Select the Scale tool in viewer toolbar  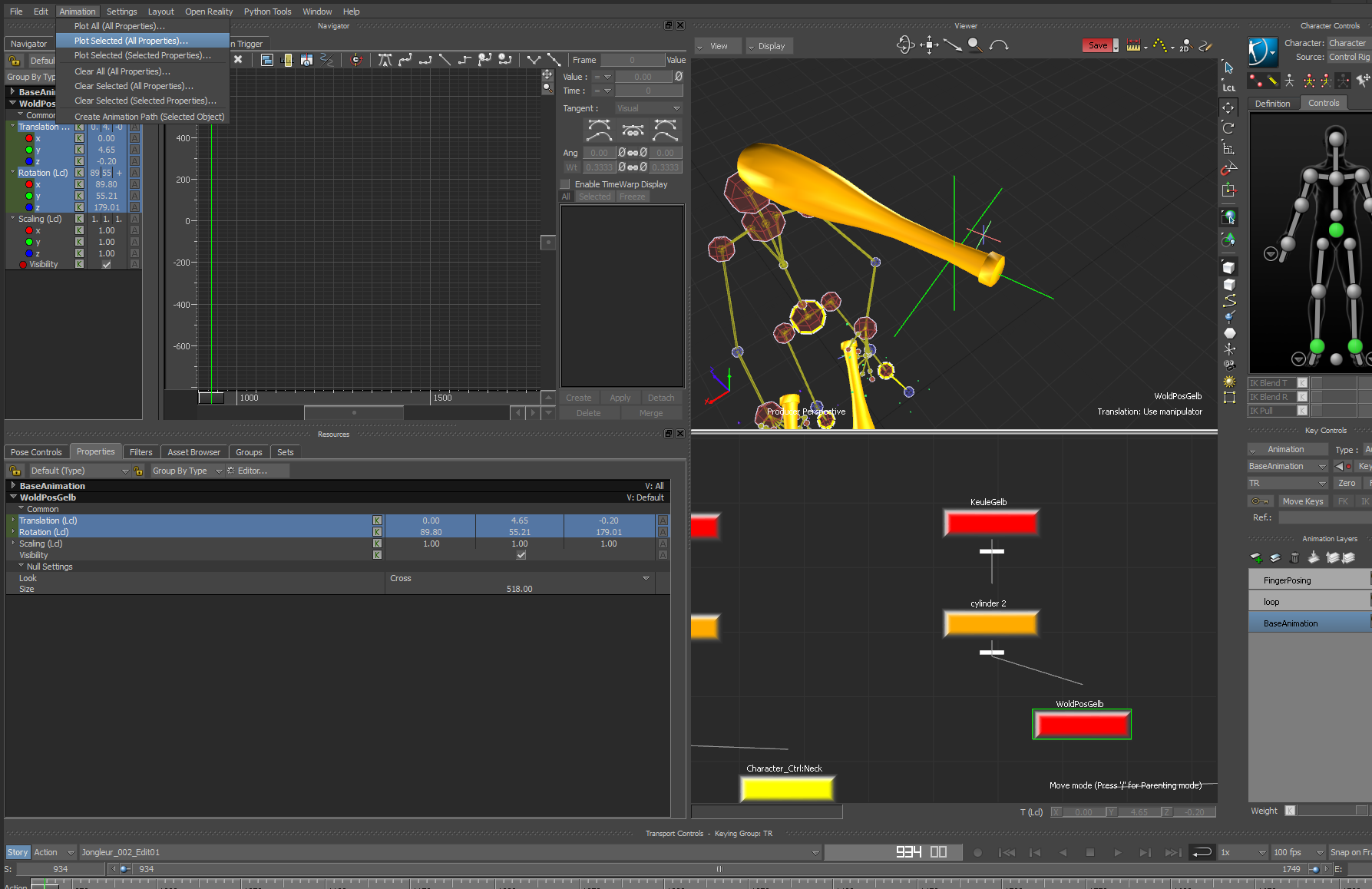1228,148
